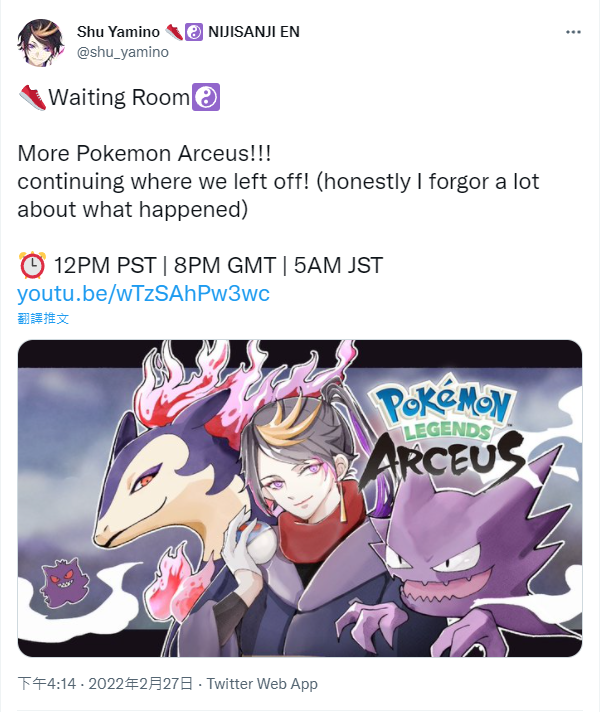The height and width of the screenshot is (712, 601).
Task: Click the purple yin-yang emoji after Waiting Room
Action: (206, 97)
